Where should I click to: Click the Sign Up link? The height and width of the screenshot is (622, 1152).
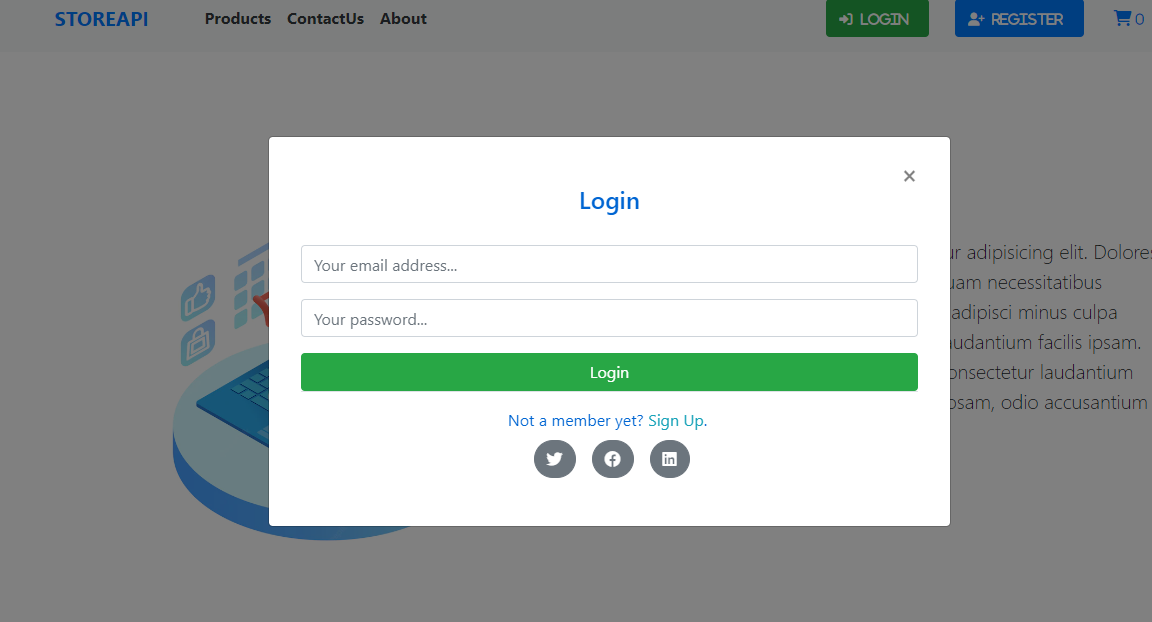676,420
